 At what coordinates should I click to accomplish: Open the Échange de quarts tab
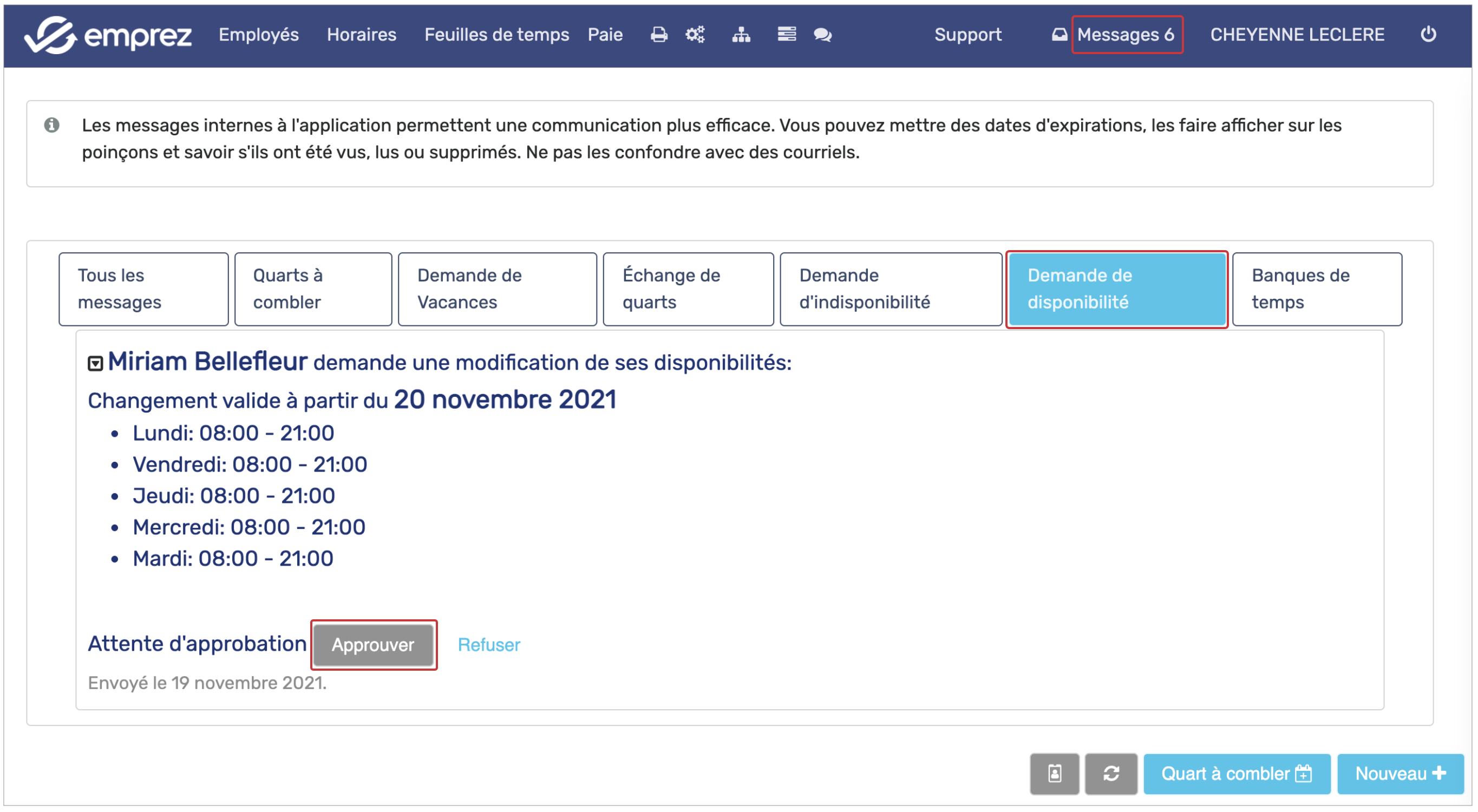688,289
